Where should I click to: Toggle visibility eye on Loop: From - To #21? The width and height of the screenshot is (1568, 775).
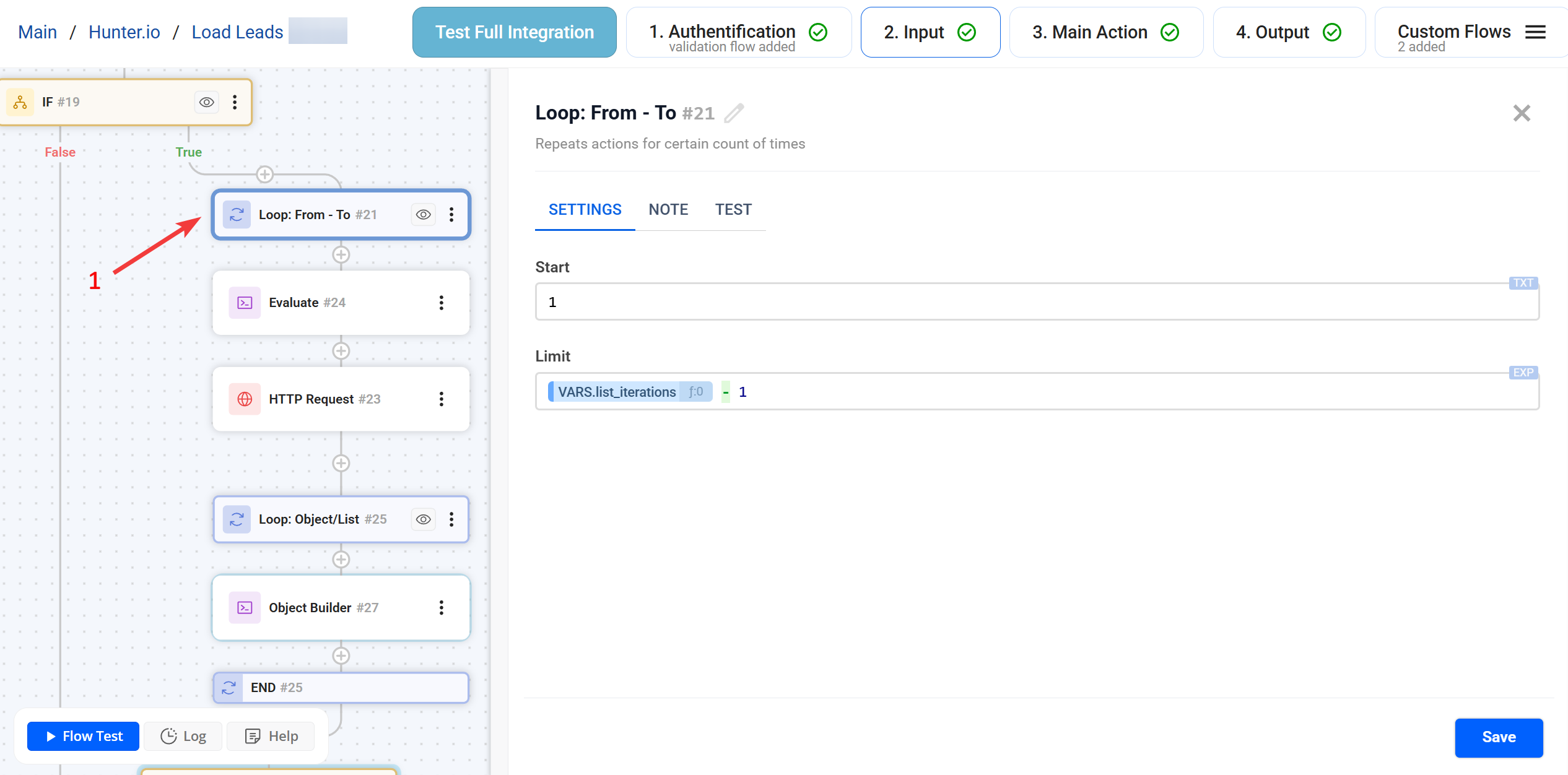(423, 214)
